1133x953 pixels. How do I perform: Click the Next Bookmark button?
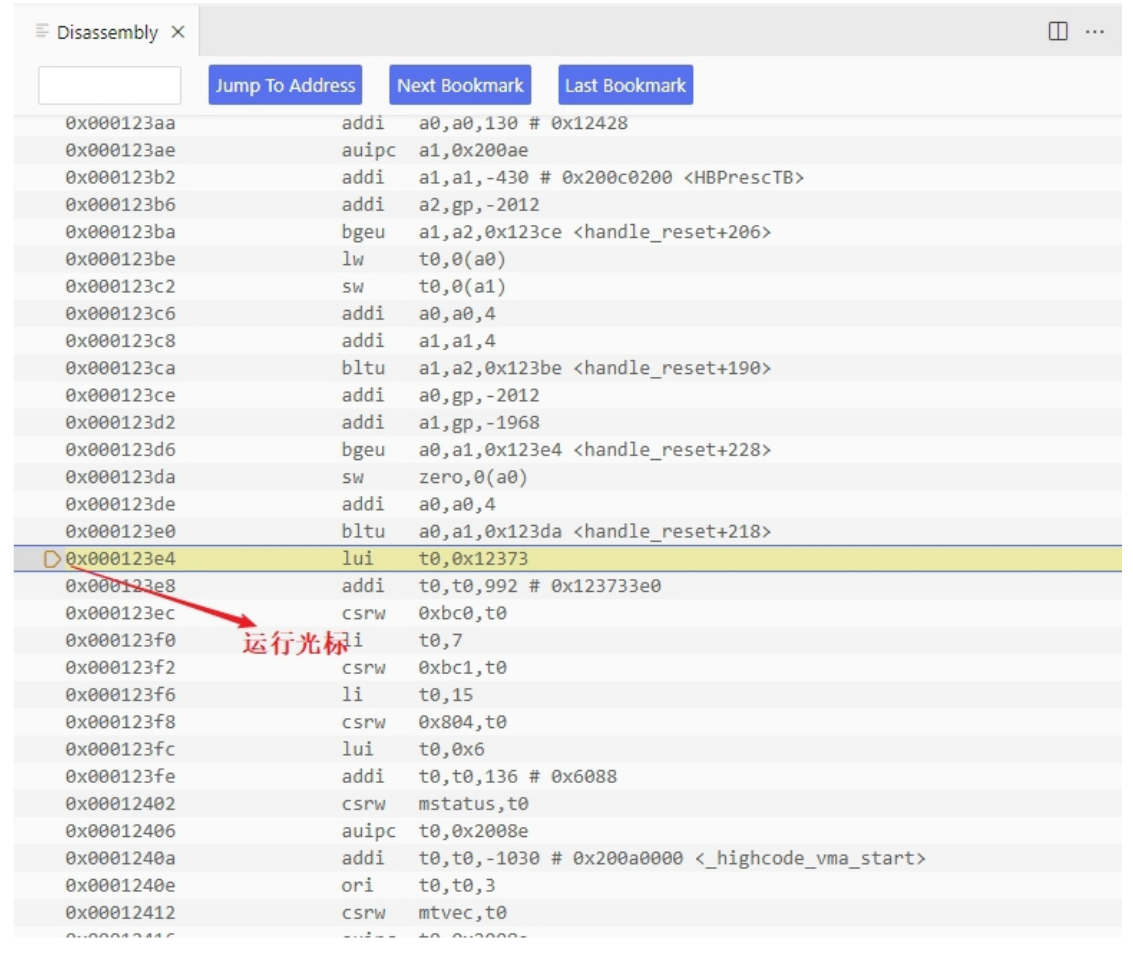[460, 85]
